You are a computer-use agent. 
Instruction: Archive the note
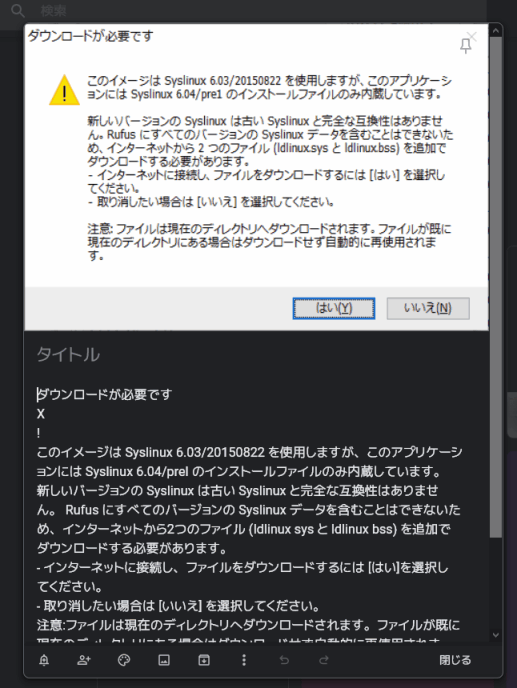204,660
